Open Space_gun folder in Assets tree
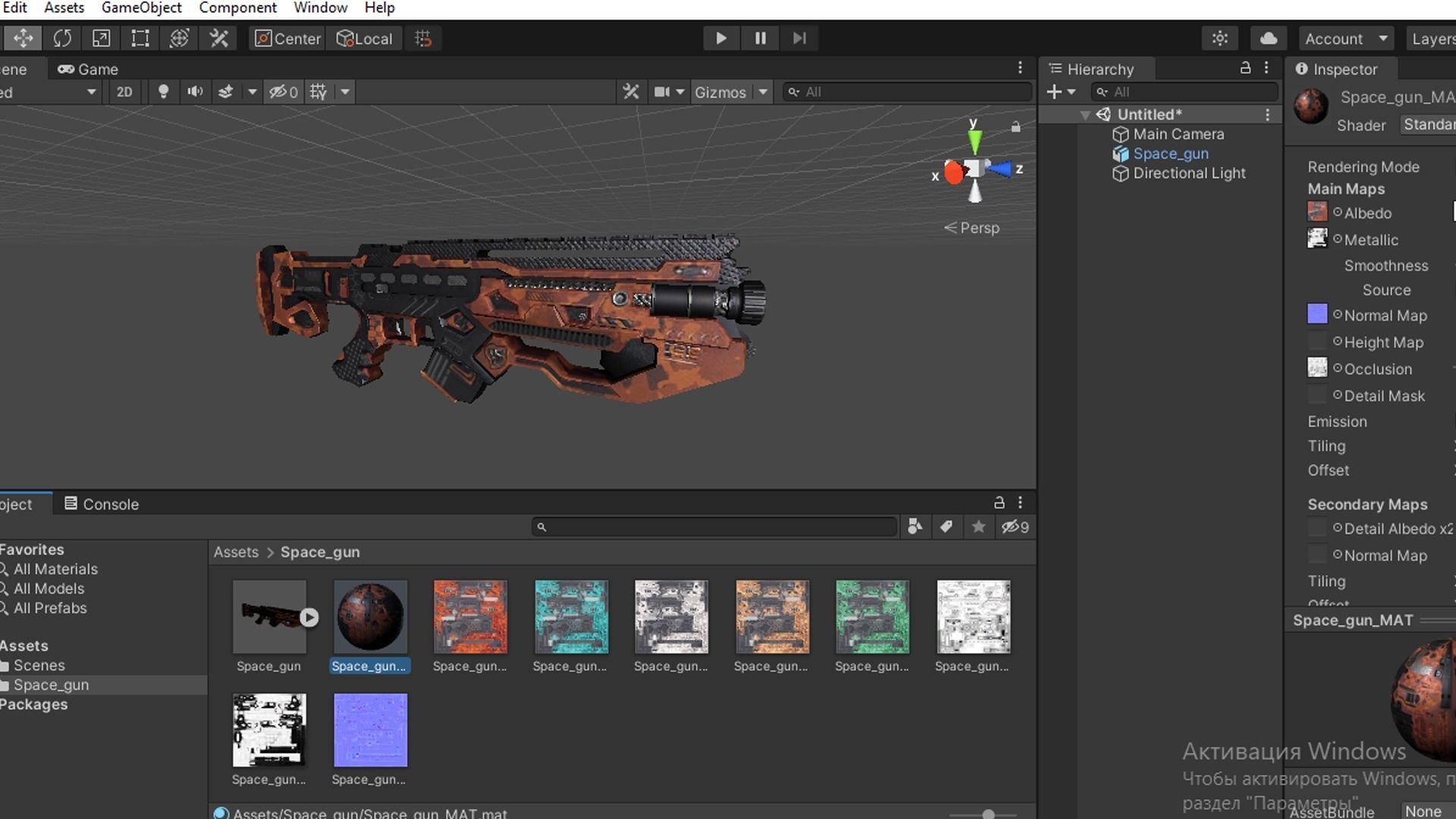 [51, 685]
